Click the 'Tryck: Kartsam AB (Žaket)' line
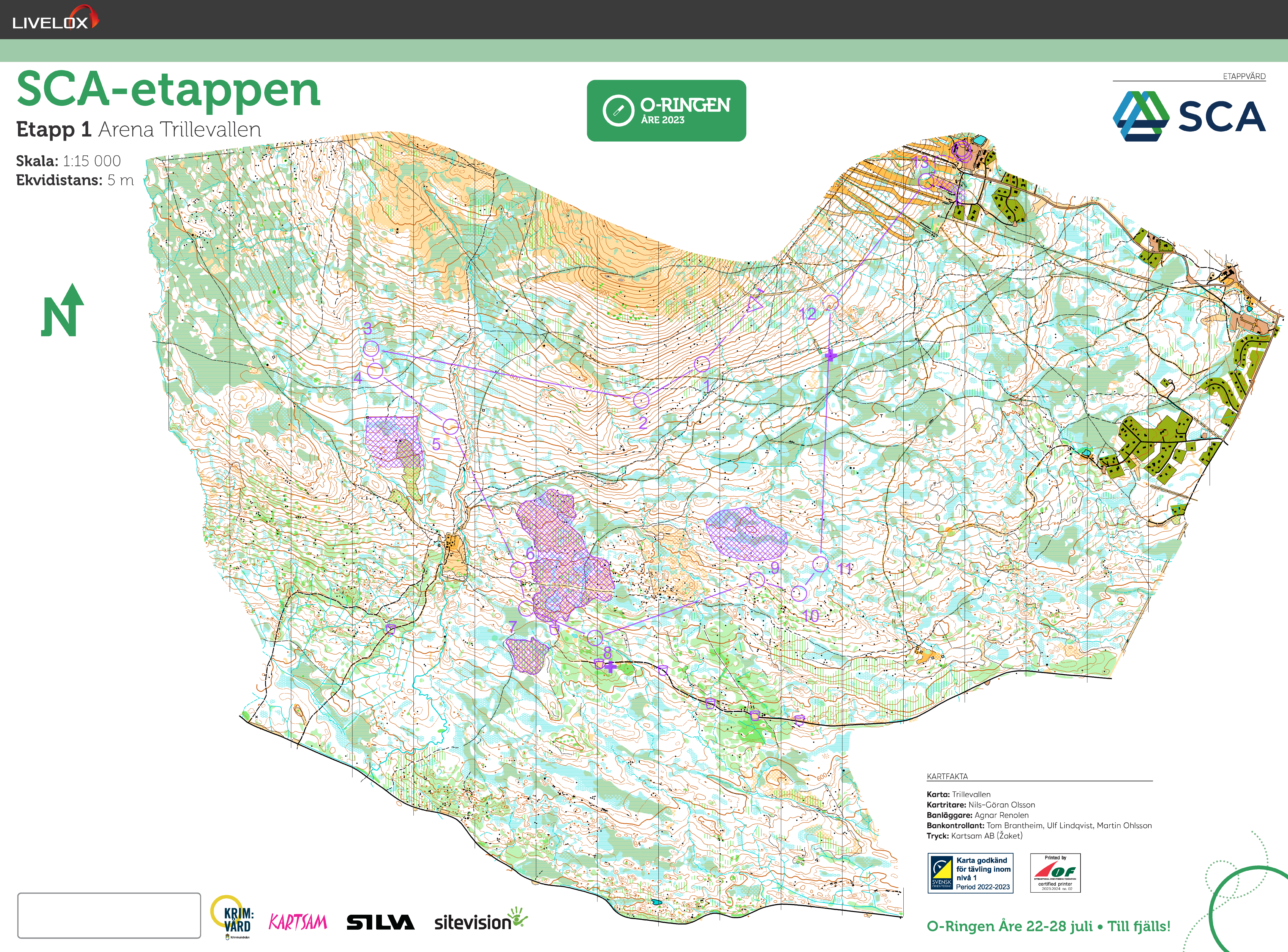 [974, 836]
